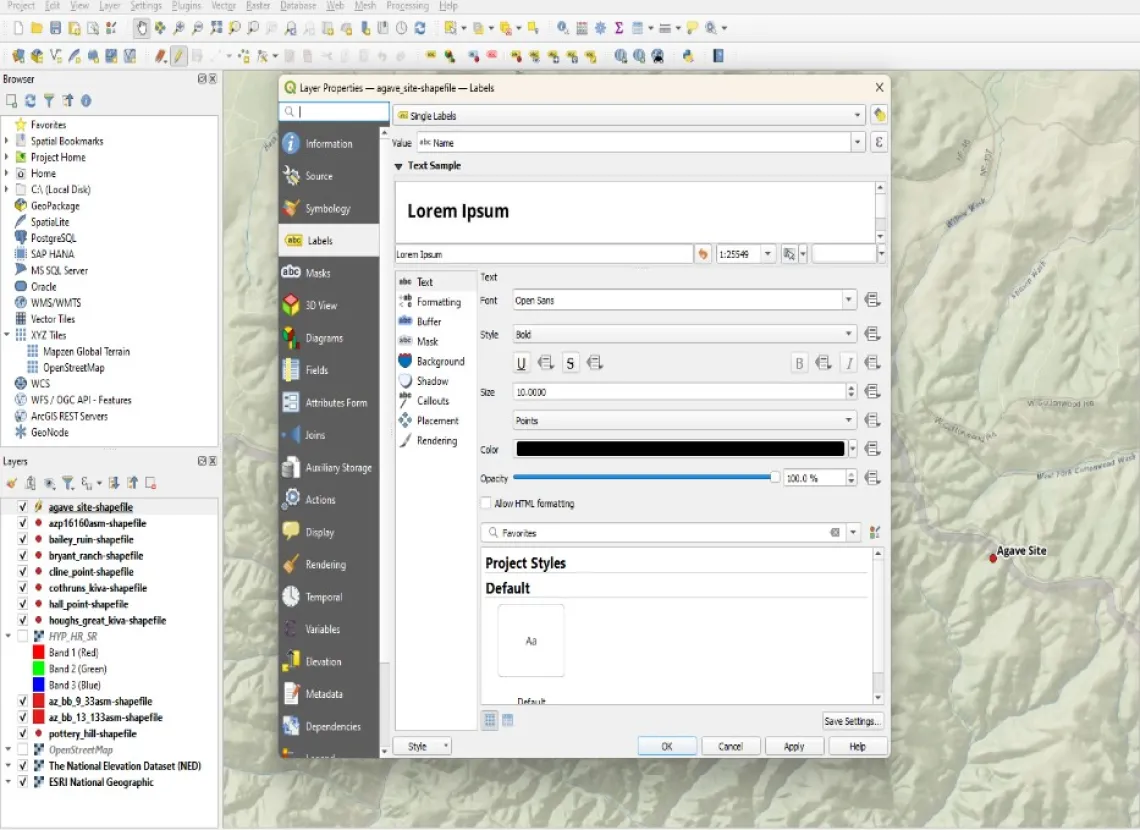The width and height of the screenshot is (1140, 830).
Task: Click the Refresh icon in Browser panel
Action: point(30,101)
